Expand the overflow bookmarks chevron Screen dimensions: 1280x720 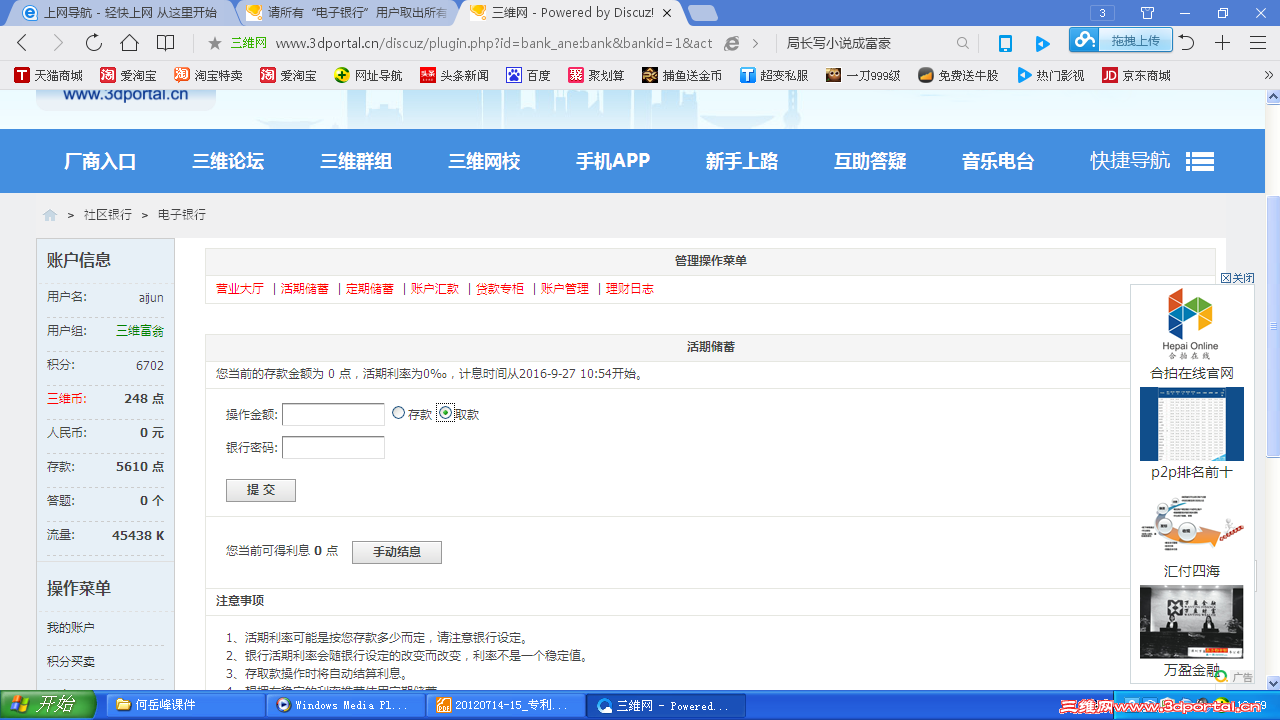click(x=1269, y=75)
